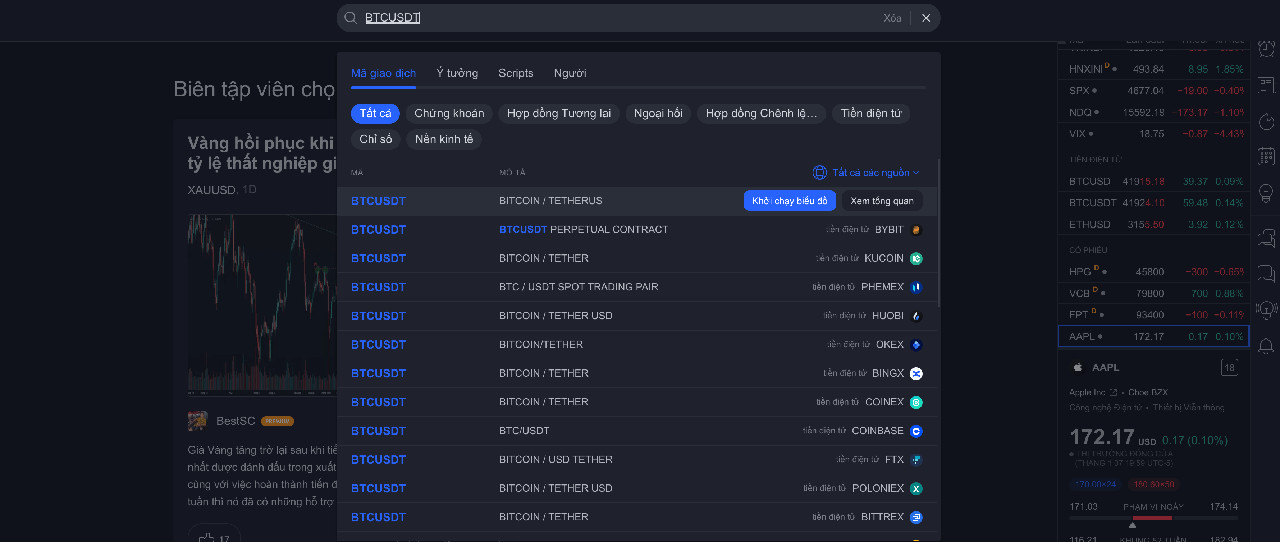Click the BINGX exchange icon
This screenshot has width=1280, height=542.
[x=916, y=373]
